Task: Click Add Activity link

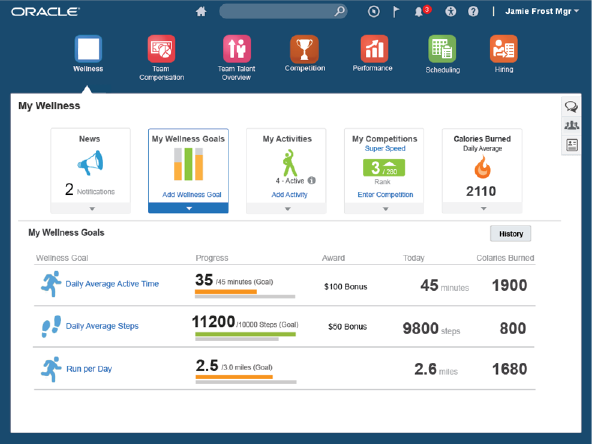Action: [289, 194]
